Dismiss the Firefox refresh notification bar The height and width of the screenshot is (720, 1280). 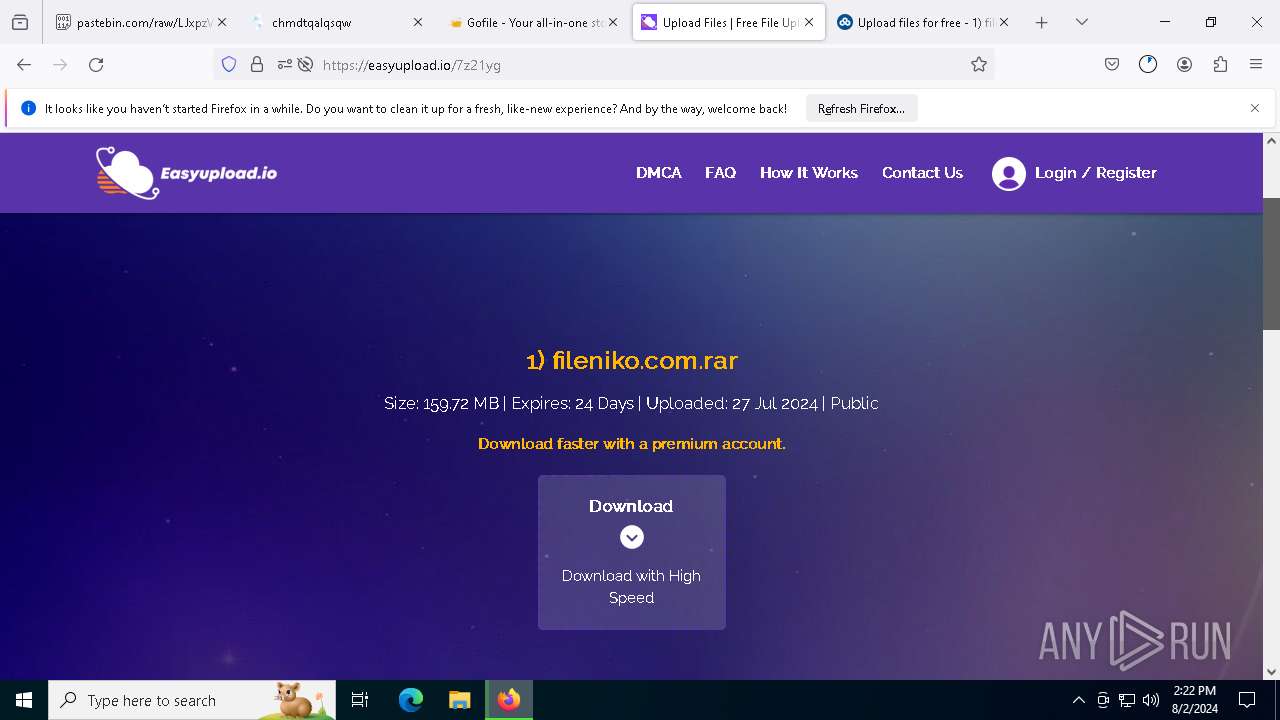(x=1255, y=109)
